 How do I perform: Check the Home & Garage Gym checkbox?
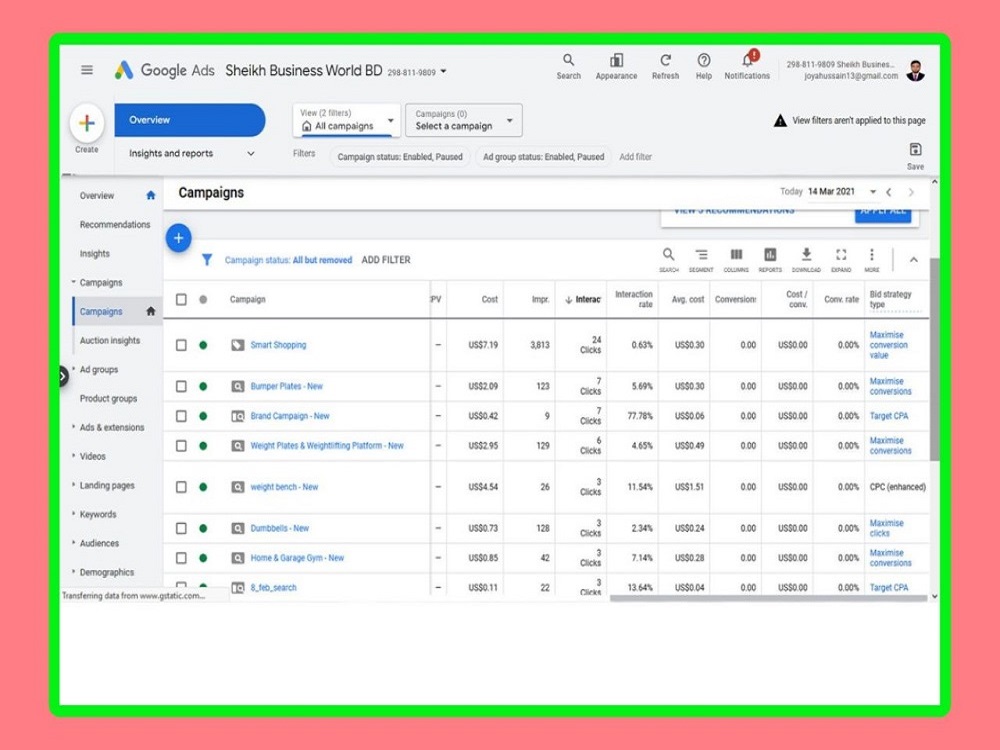[181, 558]
